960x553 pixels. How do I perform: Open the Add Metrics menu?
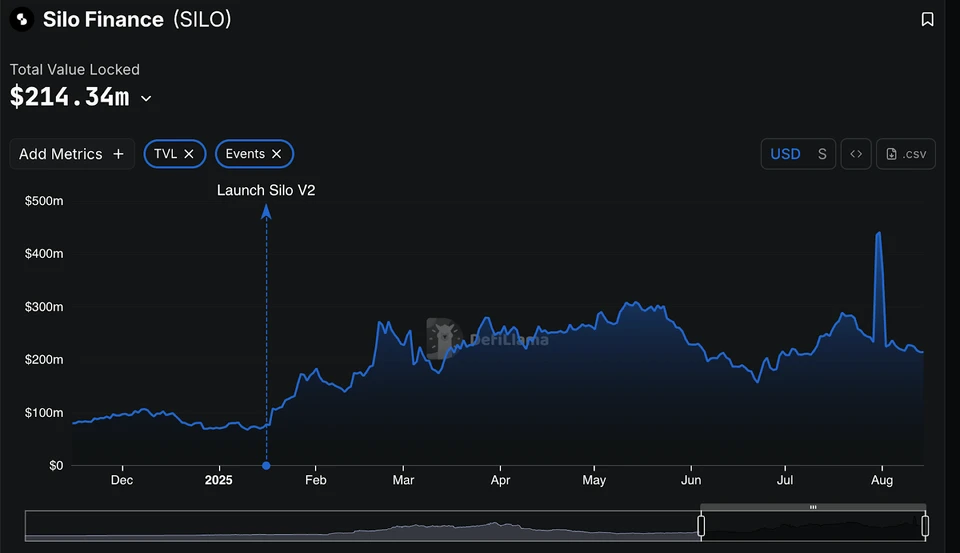pos(72,154)
